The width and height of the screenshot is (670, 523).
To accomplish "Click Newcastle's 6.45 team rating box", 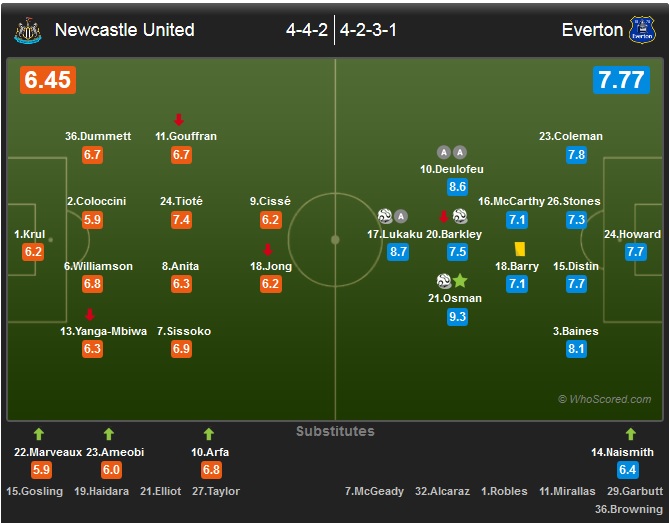I will coord(47,80).
